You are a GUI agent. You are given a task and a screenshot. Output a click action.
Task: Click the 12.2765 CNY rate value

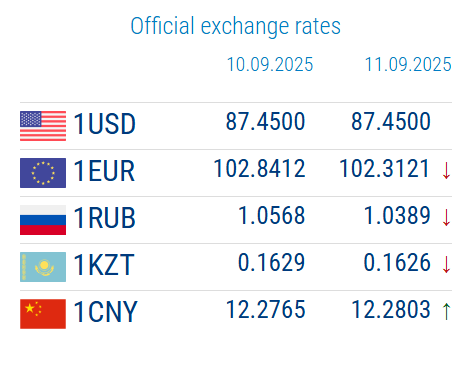click(266, 309)
